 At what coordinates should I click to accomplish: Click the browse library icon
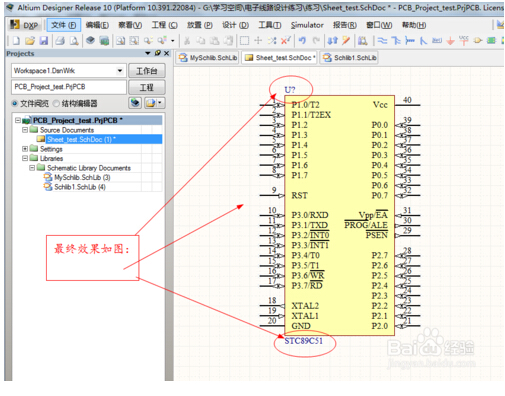pos(363,41)
